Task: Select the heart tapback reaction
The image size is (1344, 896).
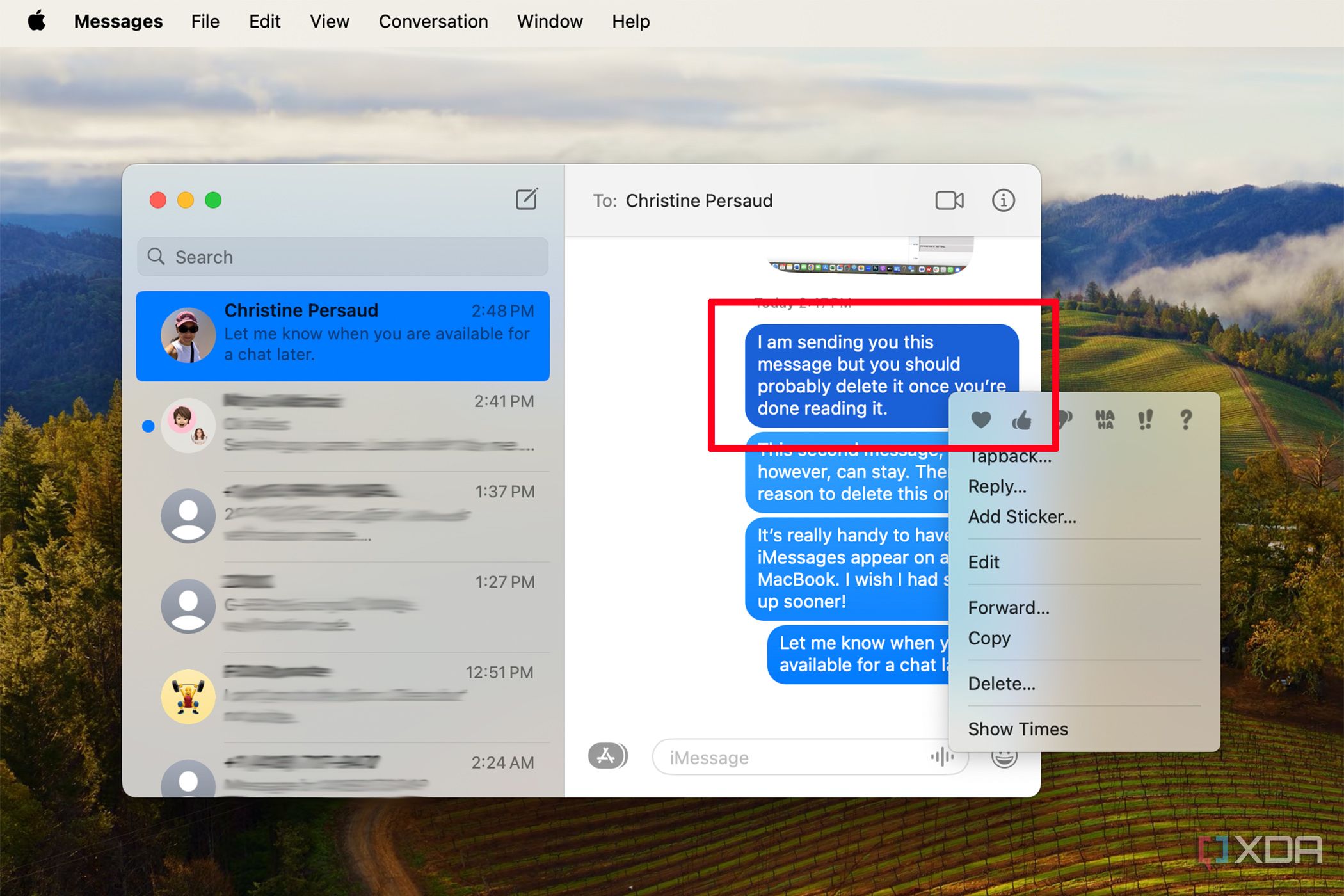Action: (980, 420)
